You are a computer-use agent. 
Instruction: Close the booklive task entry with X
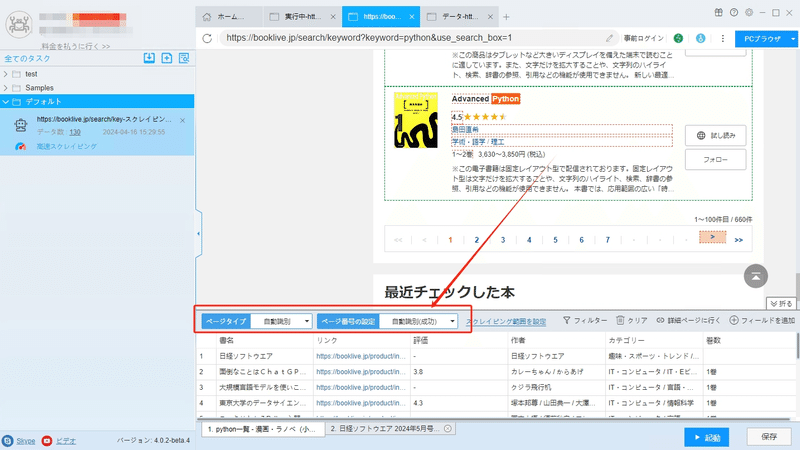coord(183,120)
